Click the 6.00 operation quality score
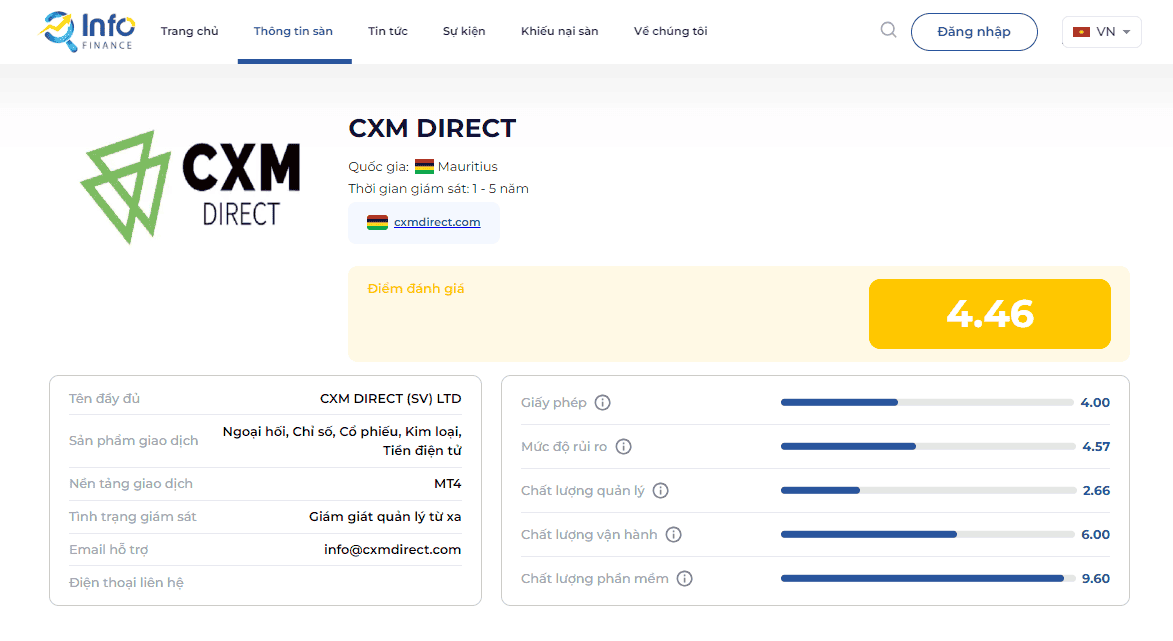Image resolution: width=1173 pixels, height=641 pixels. tap(1096, 535)
